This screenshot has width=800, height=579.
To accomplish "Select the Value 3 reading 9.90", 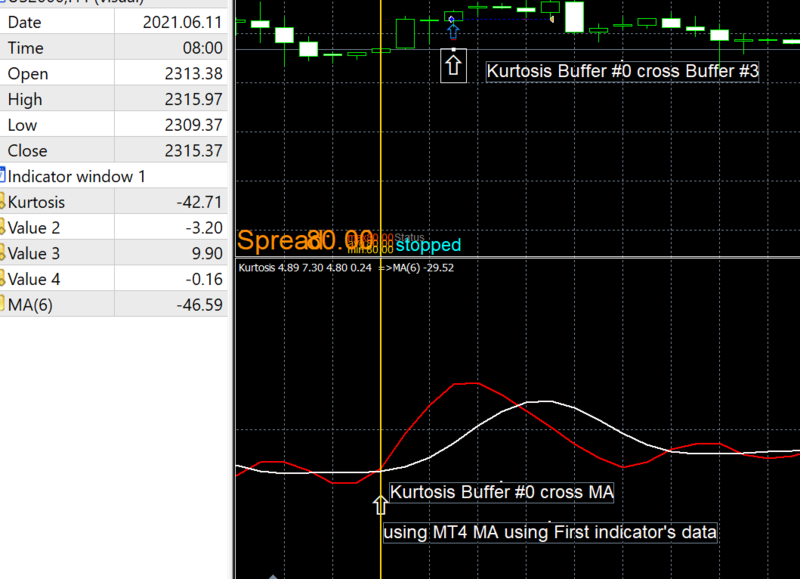I will (x=207, y=254).
